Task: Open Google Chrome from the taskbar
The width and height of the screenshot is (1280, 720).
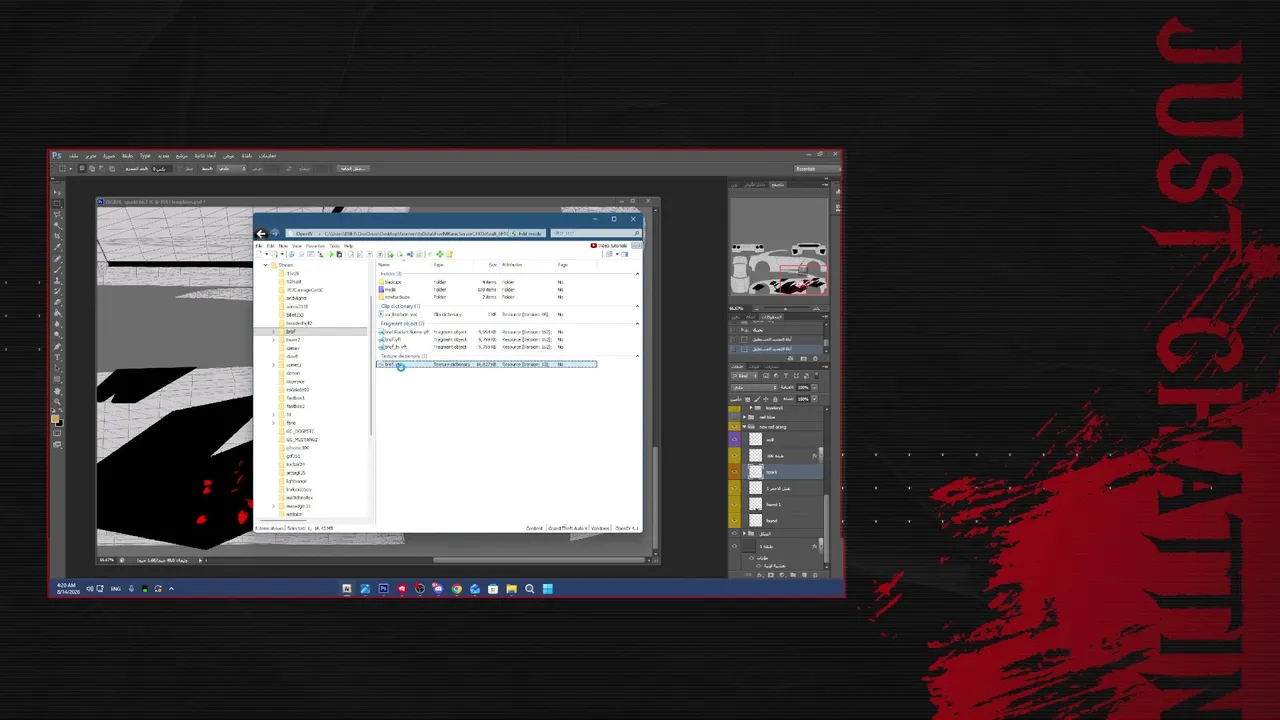Action: tap(456, 589)
